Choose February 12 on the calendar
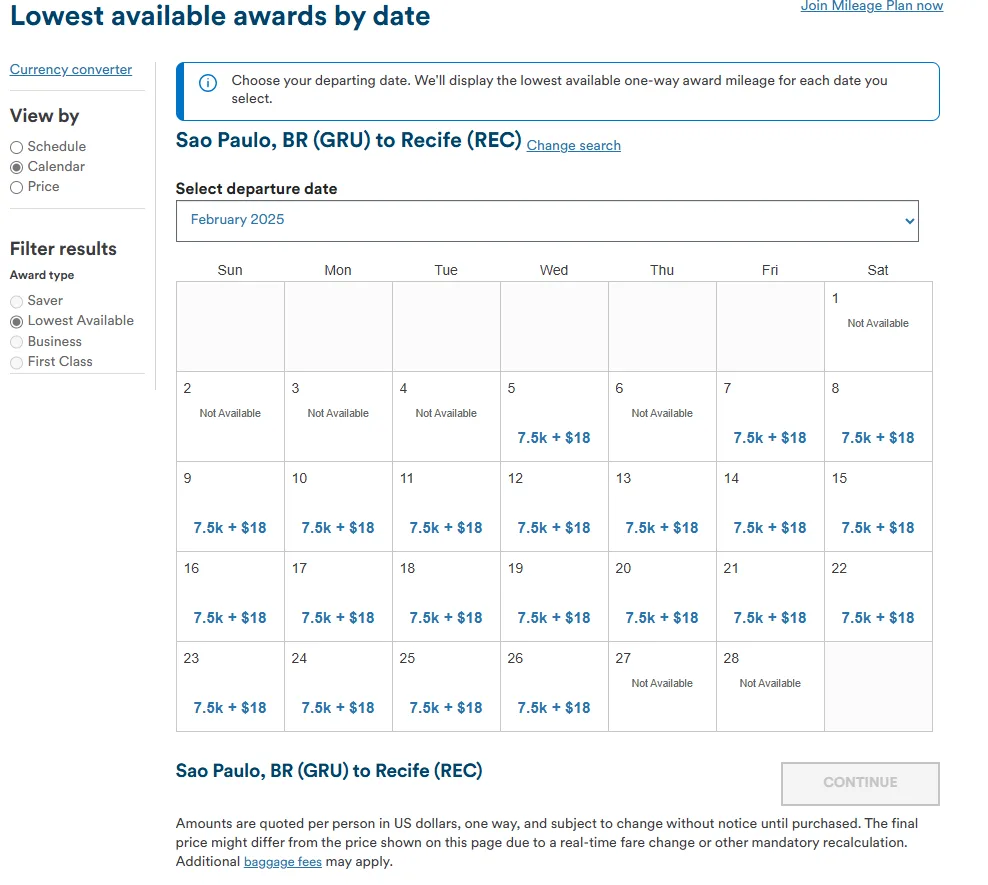 pos(554,507)
